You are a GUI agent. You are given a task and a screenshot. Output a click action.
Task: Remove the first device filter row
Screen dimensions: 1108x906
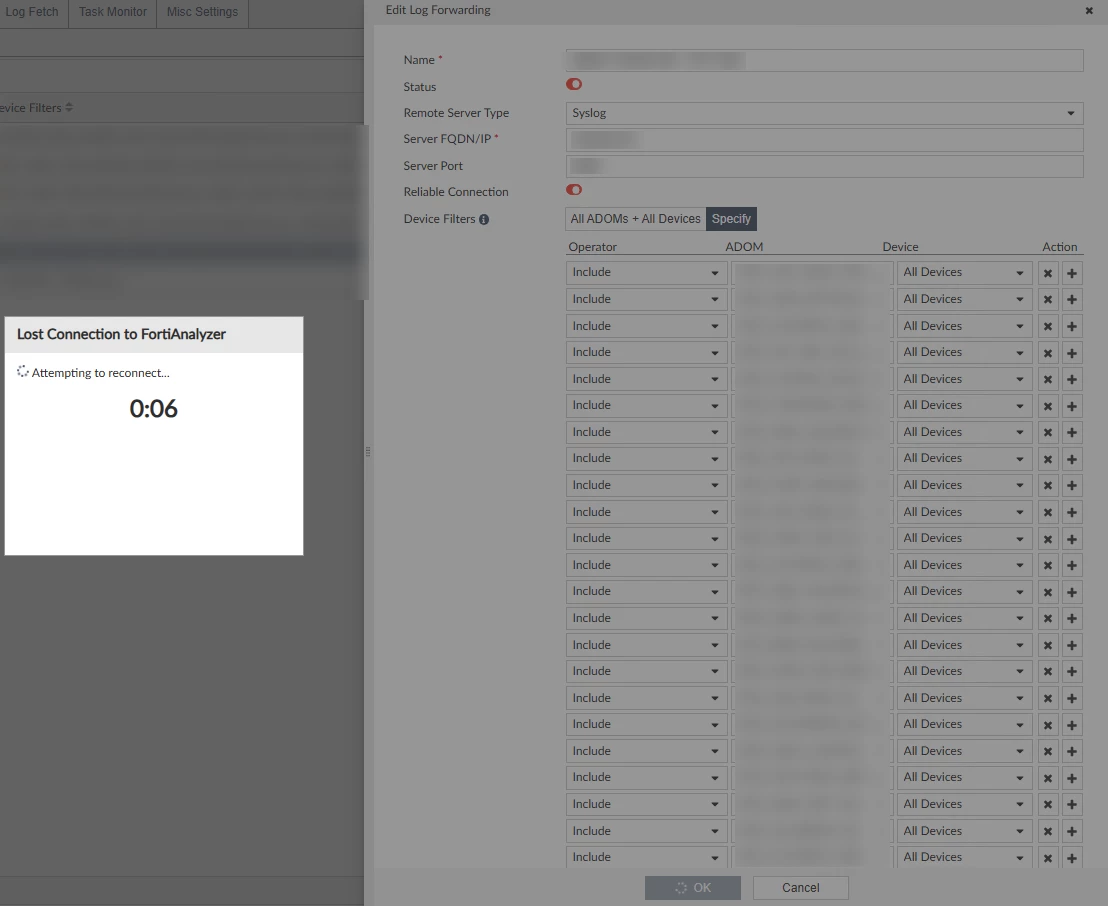click(1048, 273)
